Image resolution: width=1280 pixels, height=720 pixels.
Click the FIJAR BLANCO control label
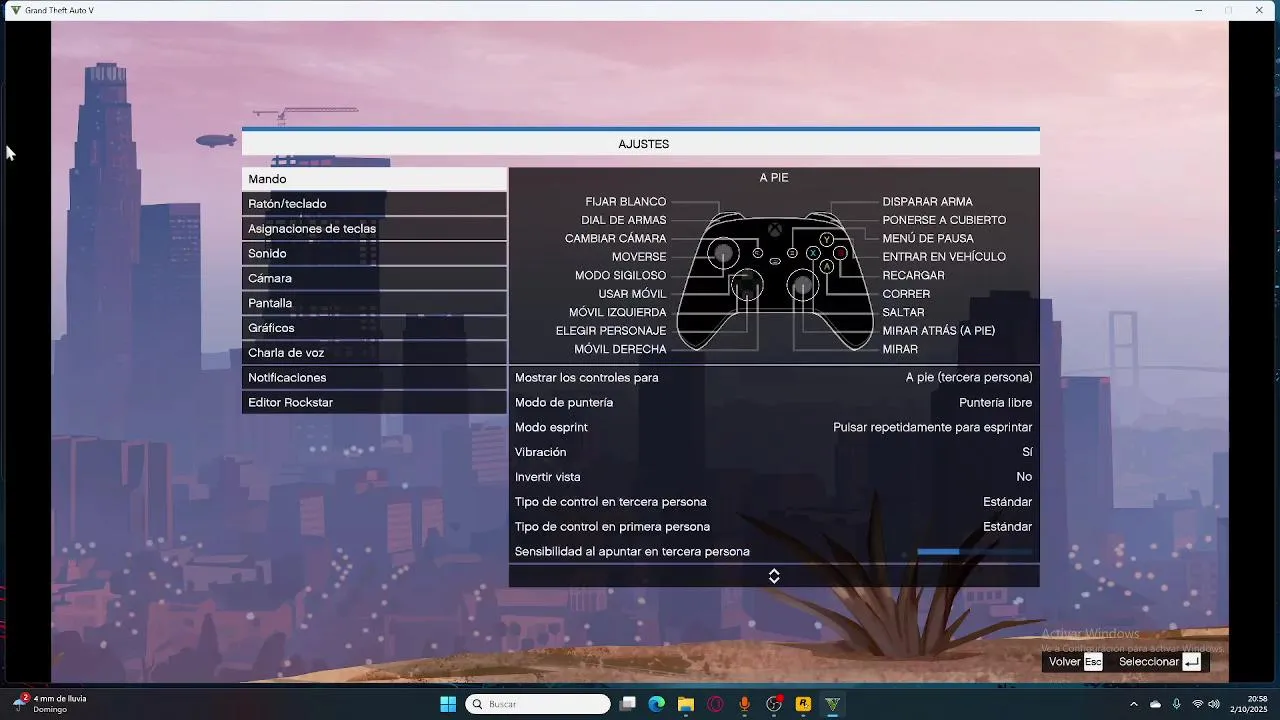coord(626,202)
